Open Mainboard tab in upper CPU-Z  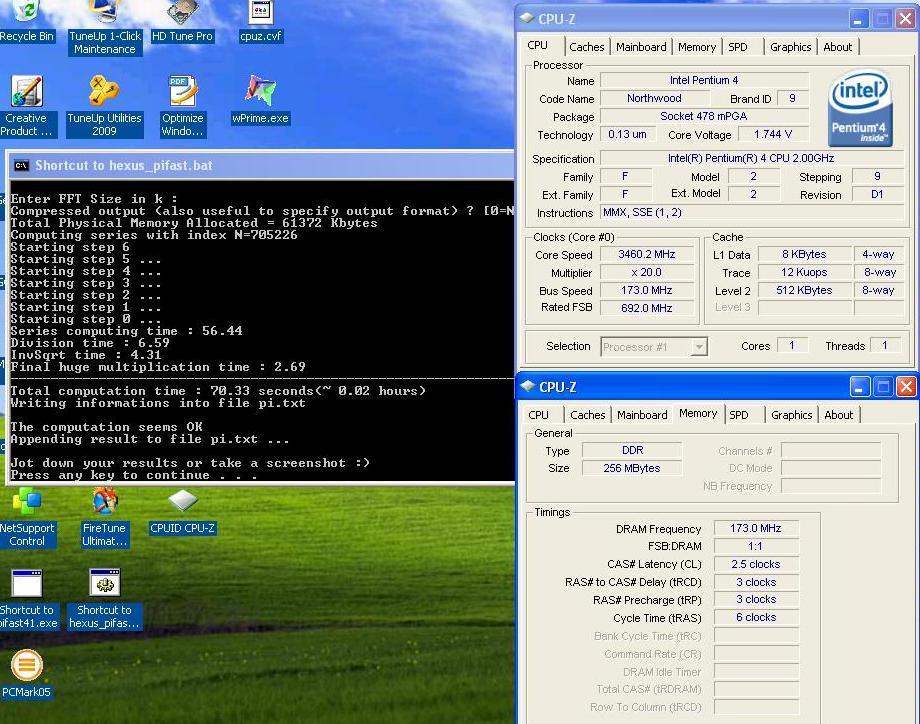[x=641, y=47]
